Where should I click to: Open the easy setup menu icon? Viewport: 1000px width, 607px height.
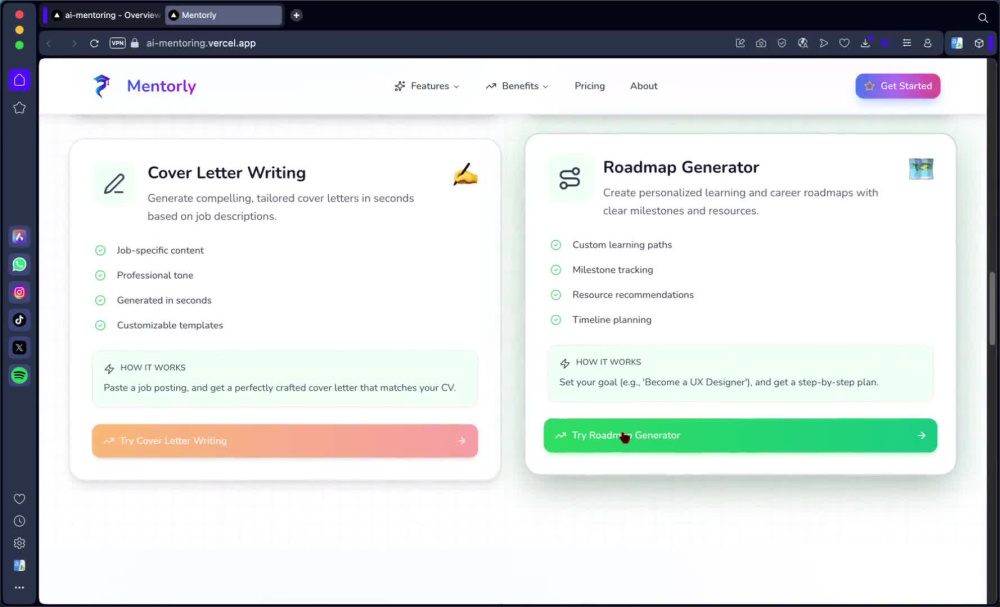coord(907,43)
